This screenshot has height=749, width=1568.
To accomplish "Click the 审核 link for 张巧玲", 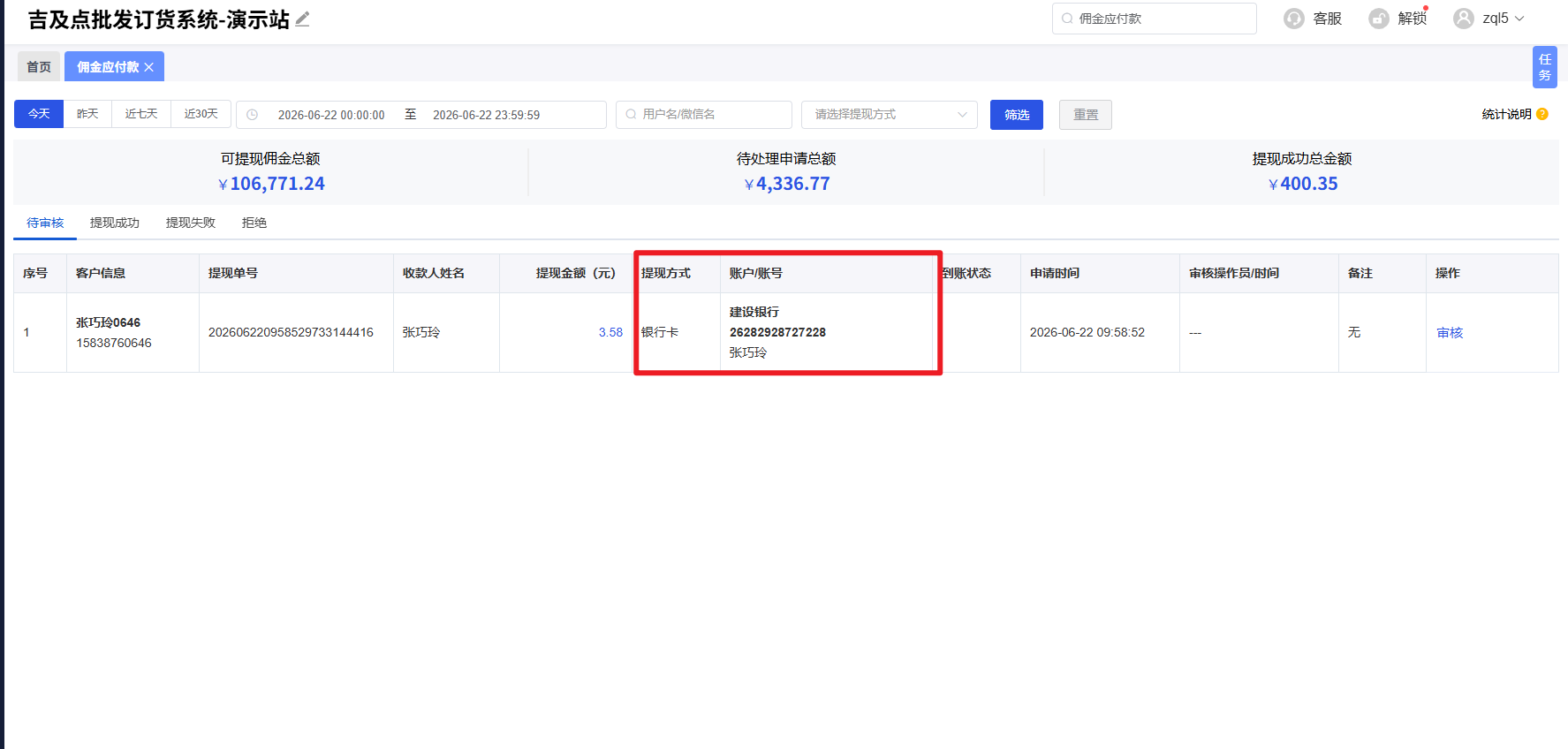I will [1450, 333].
